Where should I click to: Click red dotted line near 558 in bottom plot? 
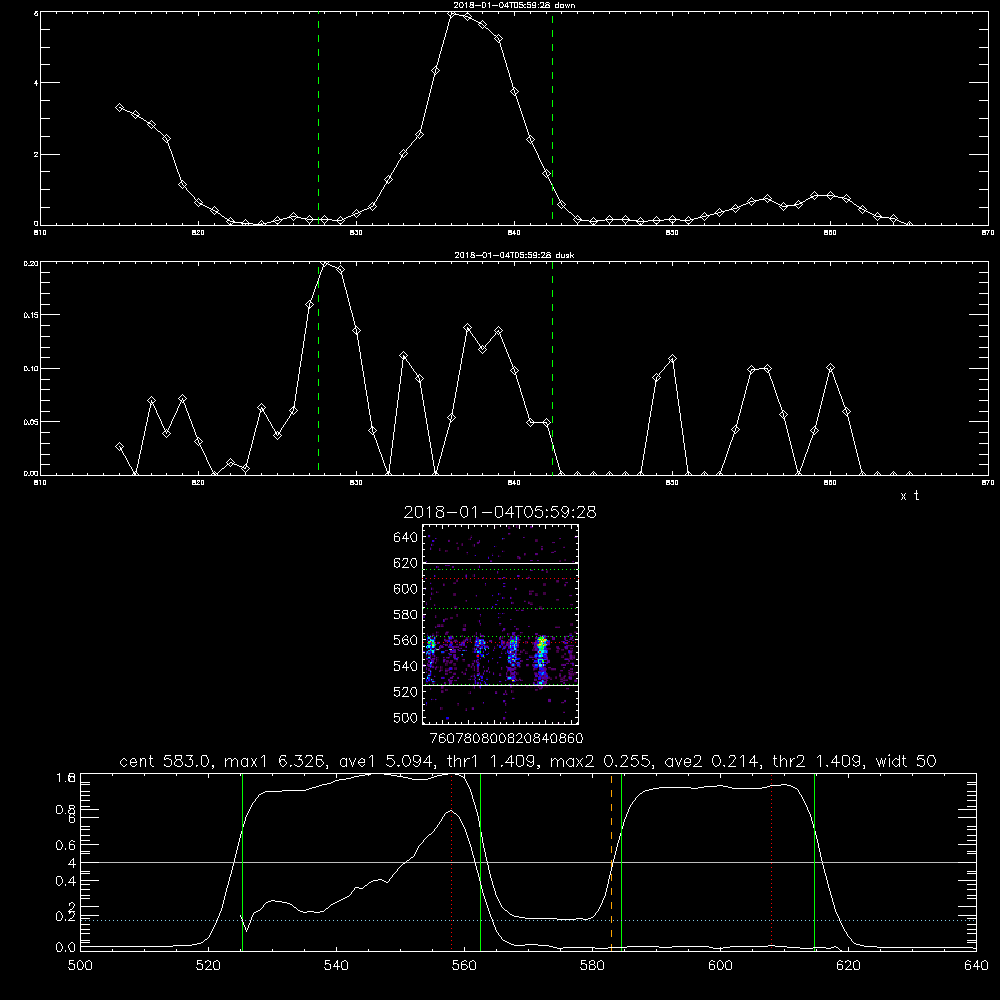coord(452,862)
